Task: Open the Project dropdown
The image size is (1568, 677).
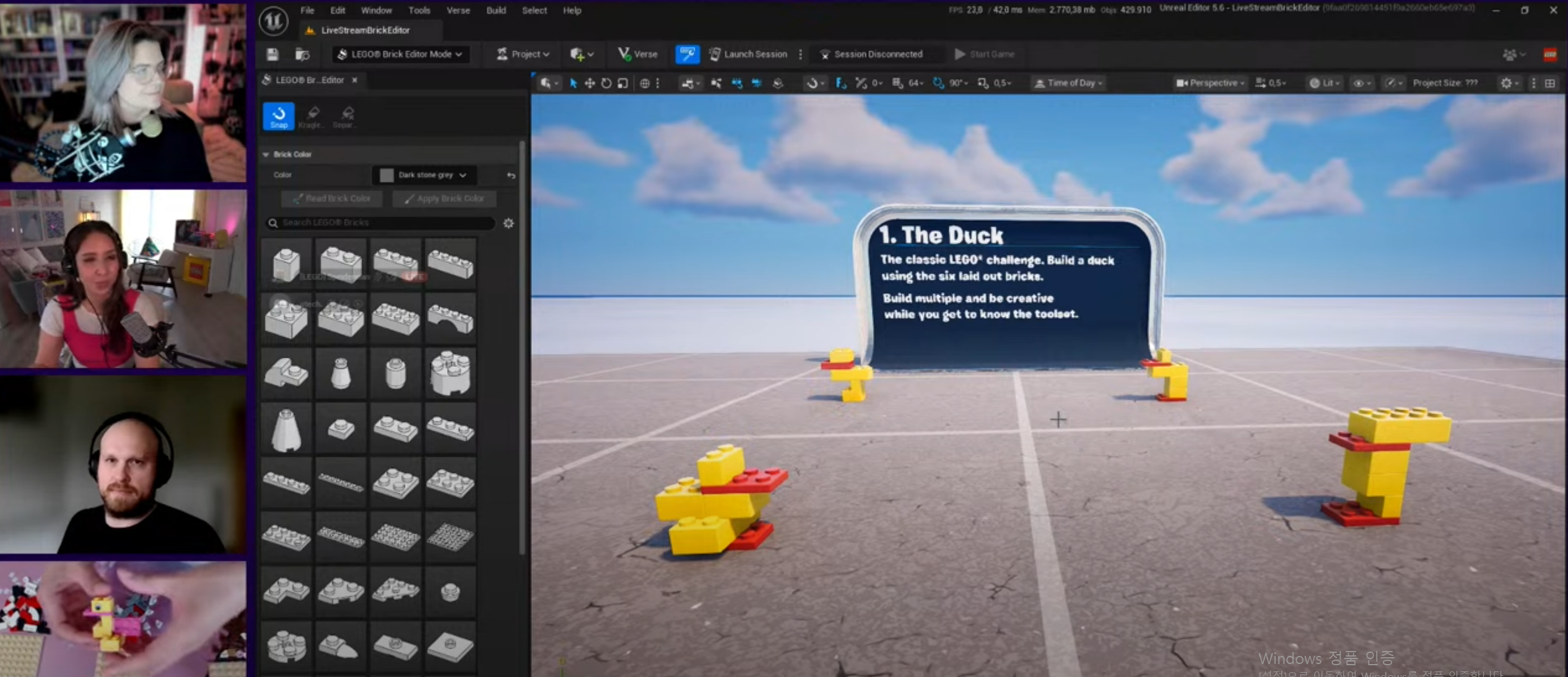Action: (x=523, y=54)
